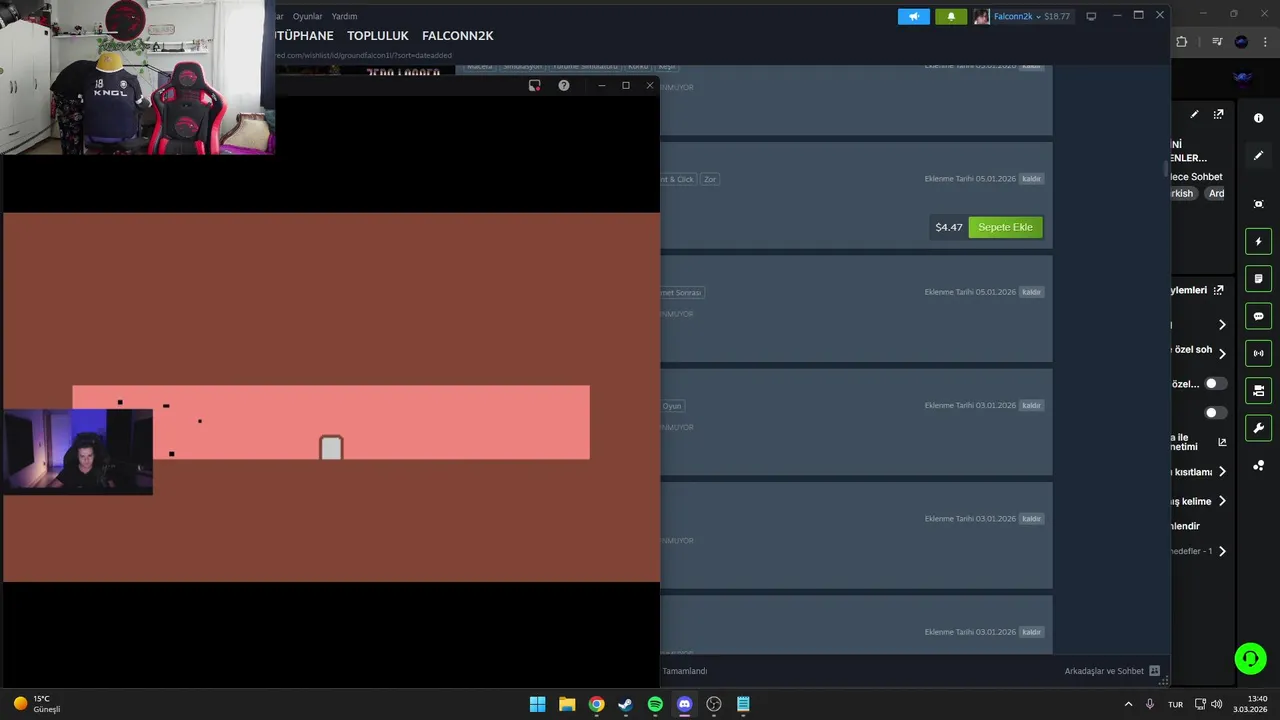This screenshot has width=1280, height=720.
Task: Open the info icon in stream sidebar
Action: tap(1258, 118)
